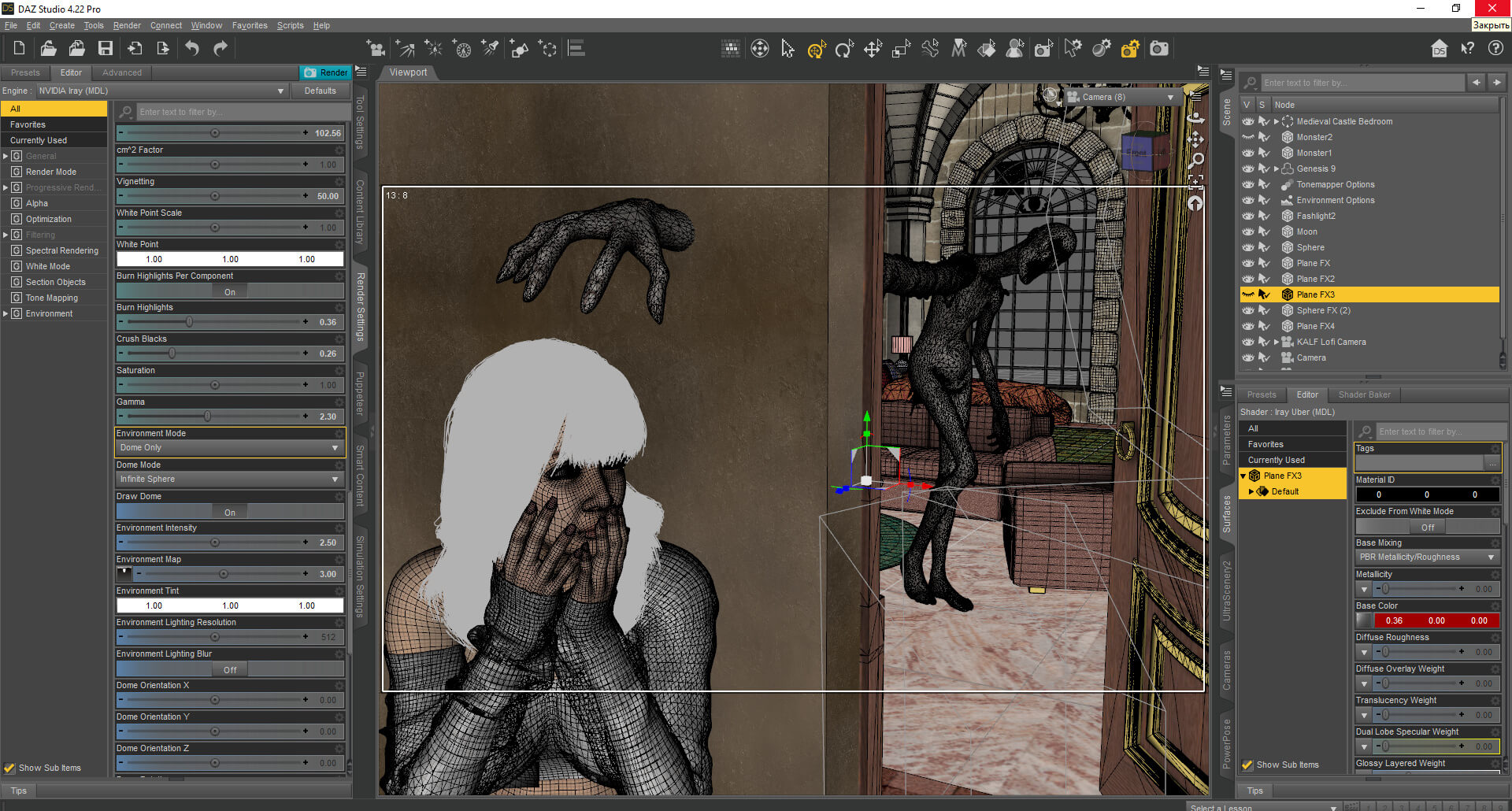Select the Universal transform tool icon

click(816, 50)
